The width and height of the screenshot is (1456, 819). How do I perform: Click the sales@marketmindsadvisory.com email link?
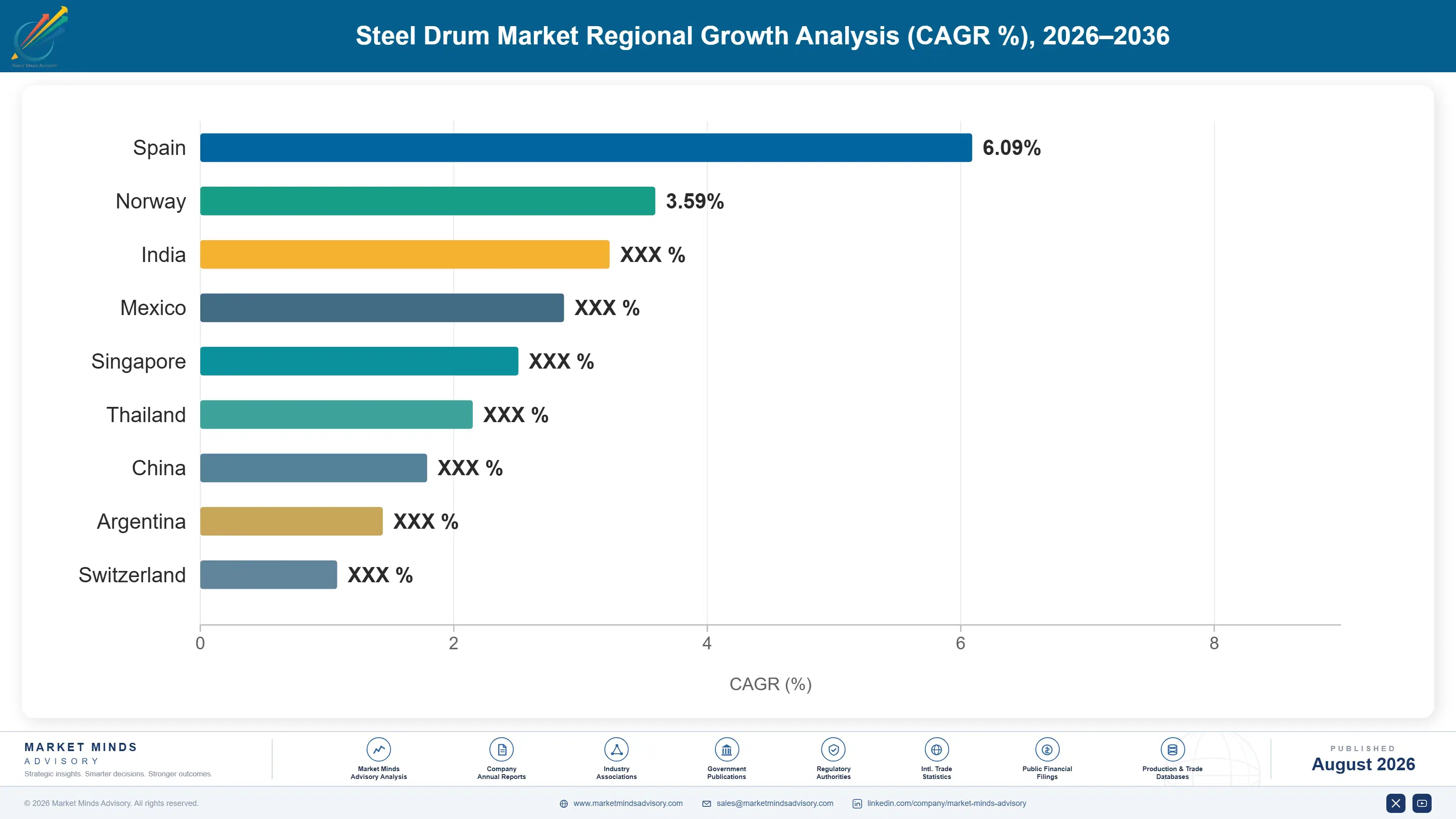point(774,803)
